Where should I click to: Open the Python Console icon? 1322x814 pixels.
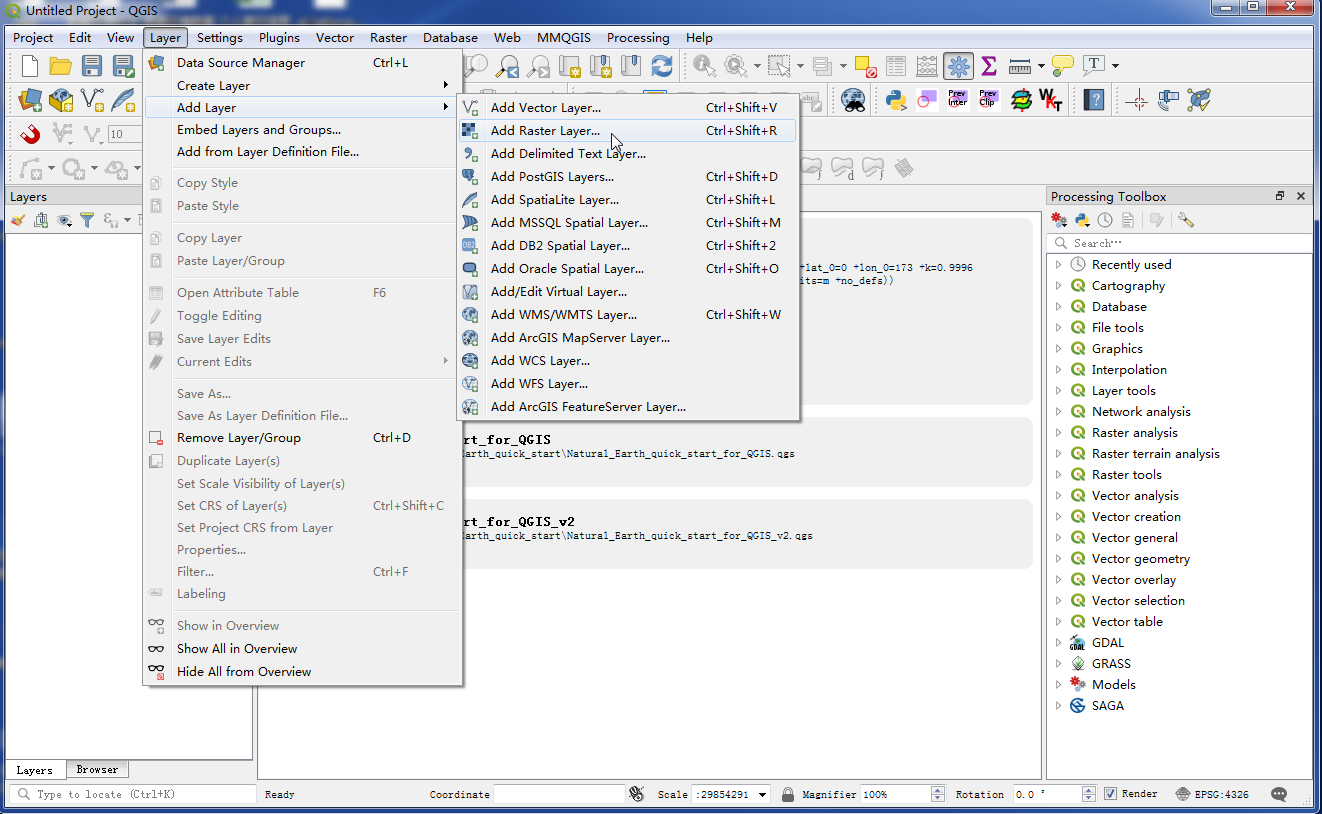coord(896,100)
